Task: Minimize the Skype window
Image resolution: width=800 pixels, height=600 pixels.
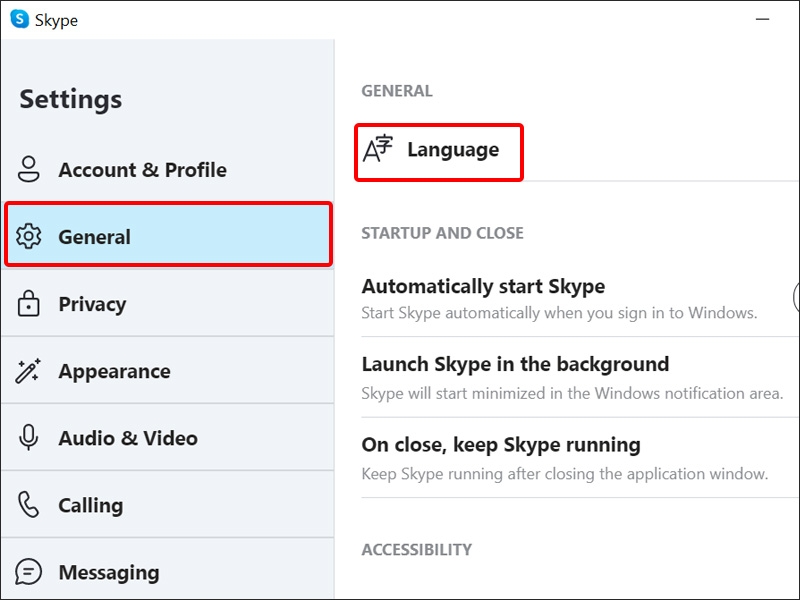Action: 762,19
